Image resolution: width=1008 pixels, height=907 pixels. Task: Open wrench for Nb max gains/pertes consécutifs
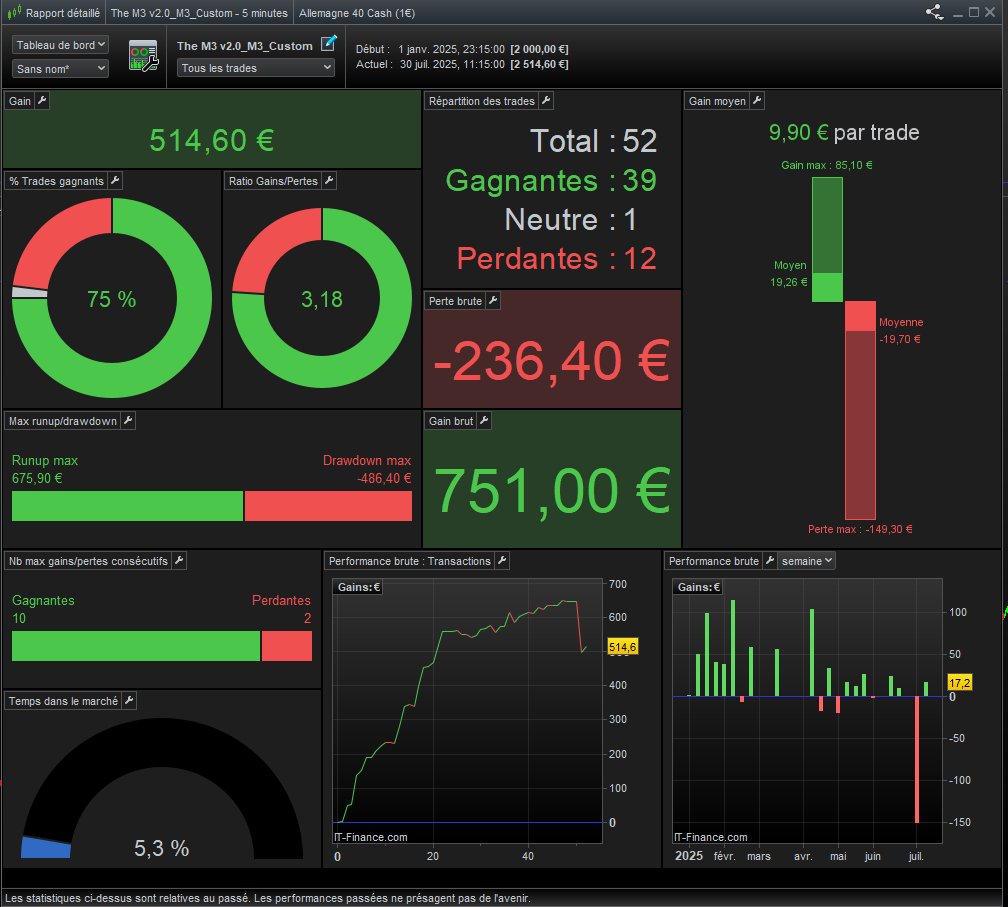[179, 561]
